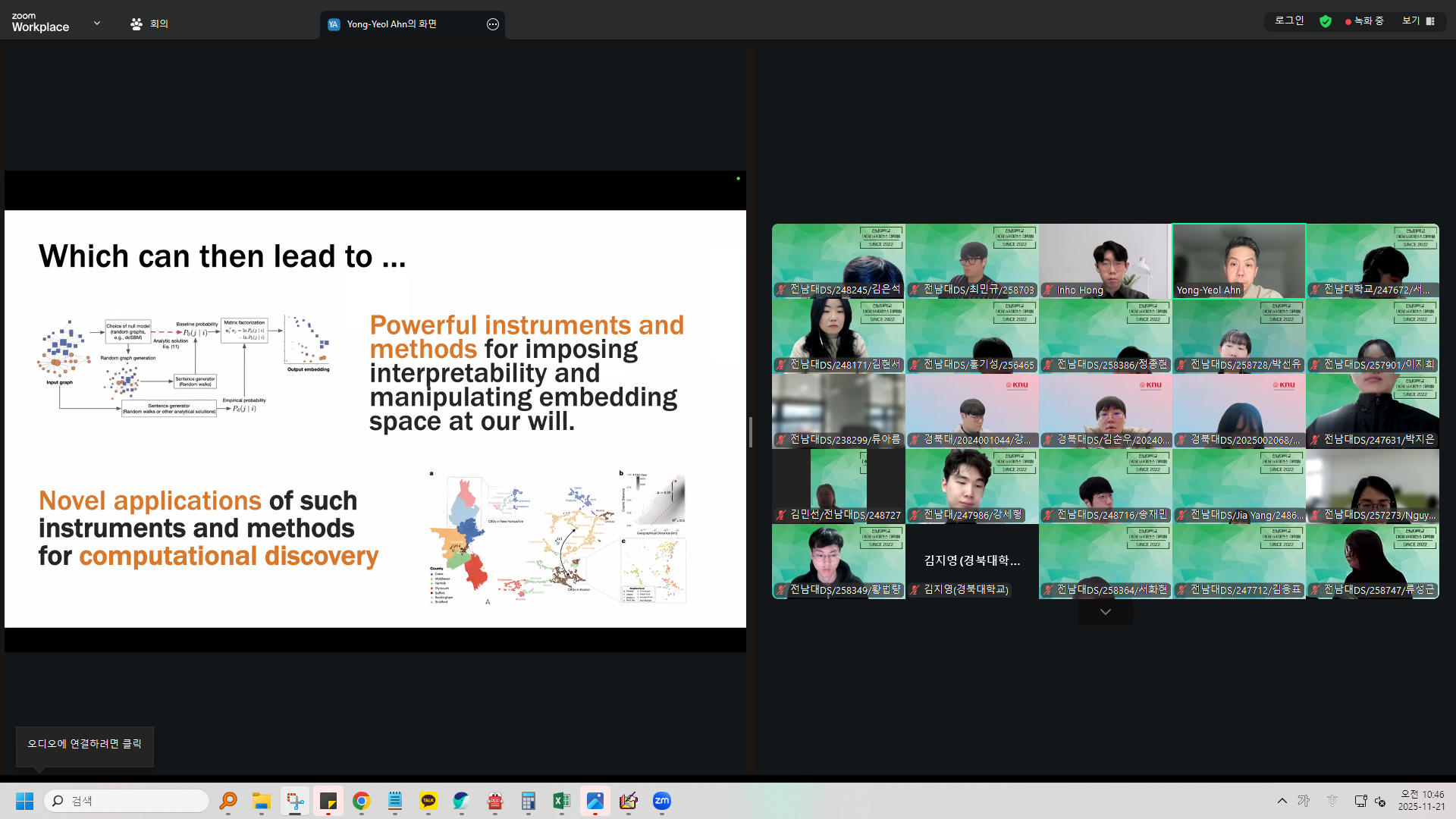Open the KakaoTalk taskbar icon
1456x819 pixels.
[428, 801]
